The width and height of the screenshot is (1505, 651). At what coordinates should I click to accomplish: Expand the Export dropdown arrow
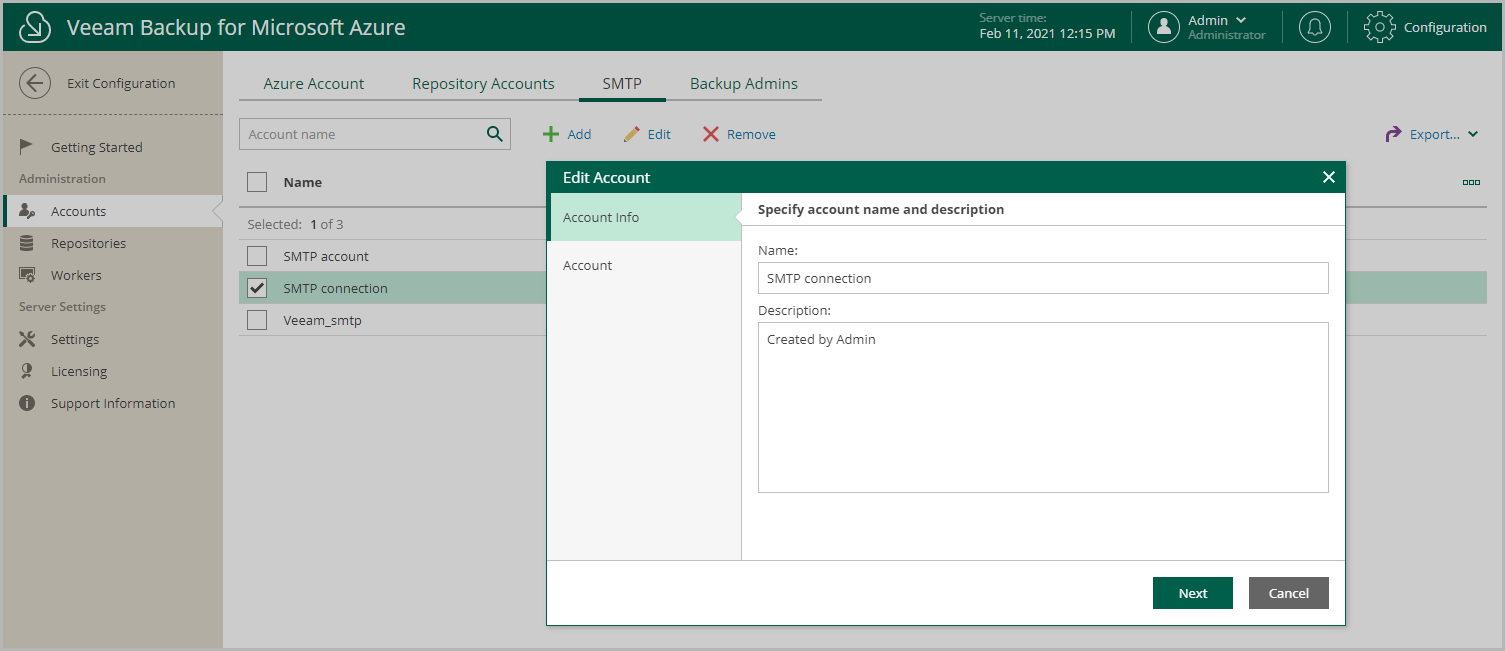(x=1473, y=135)
